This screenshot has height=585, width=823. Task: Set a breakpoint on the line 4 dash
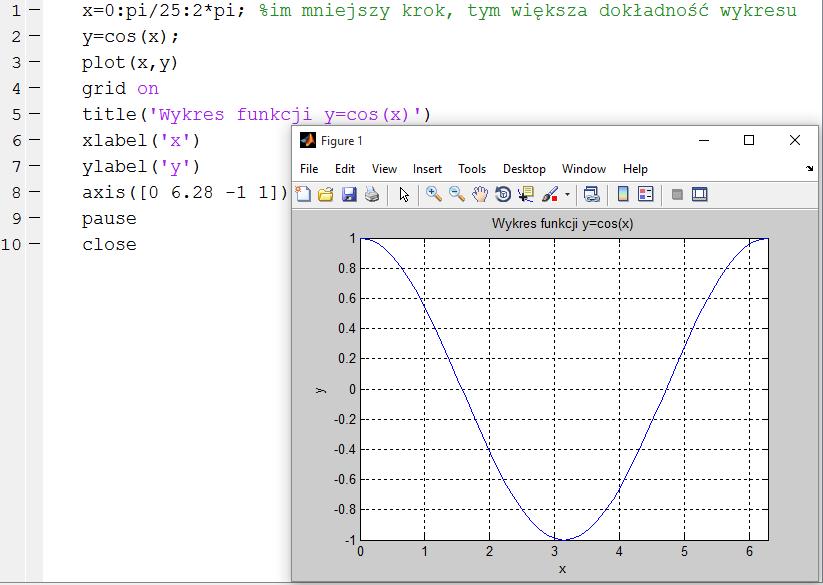(x=35, y=88)
